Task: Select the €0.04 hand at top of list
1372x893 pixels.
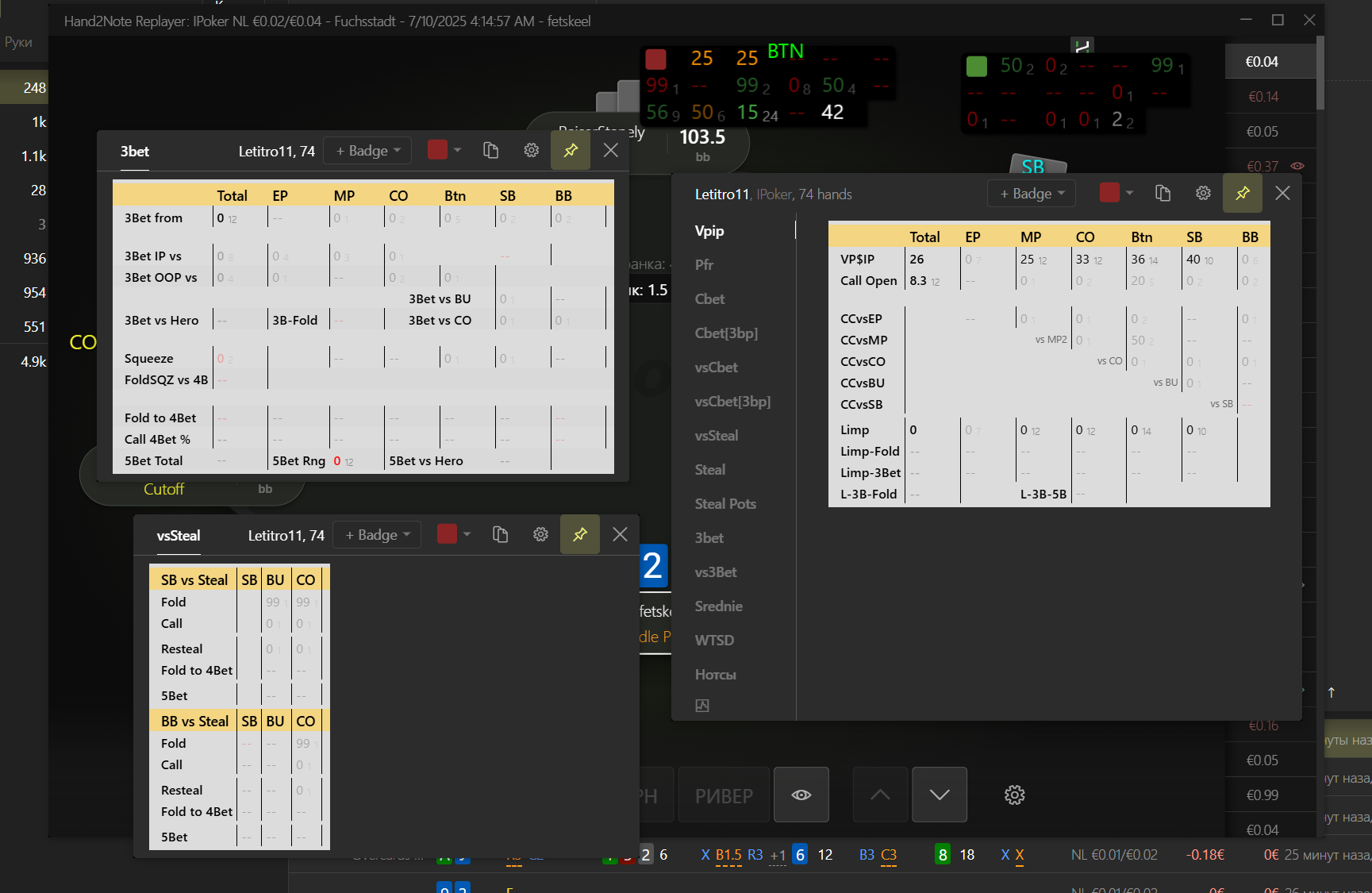Action: coord(1270,62)
